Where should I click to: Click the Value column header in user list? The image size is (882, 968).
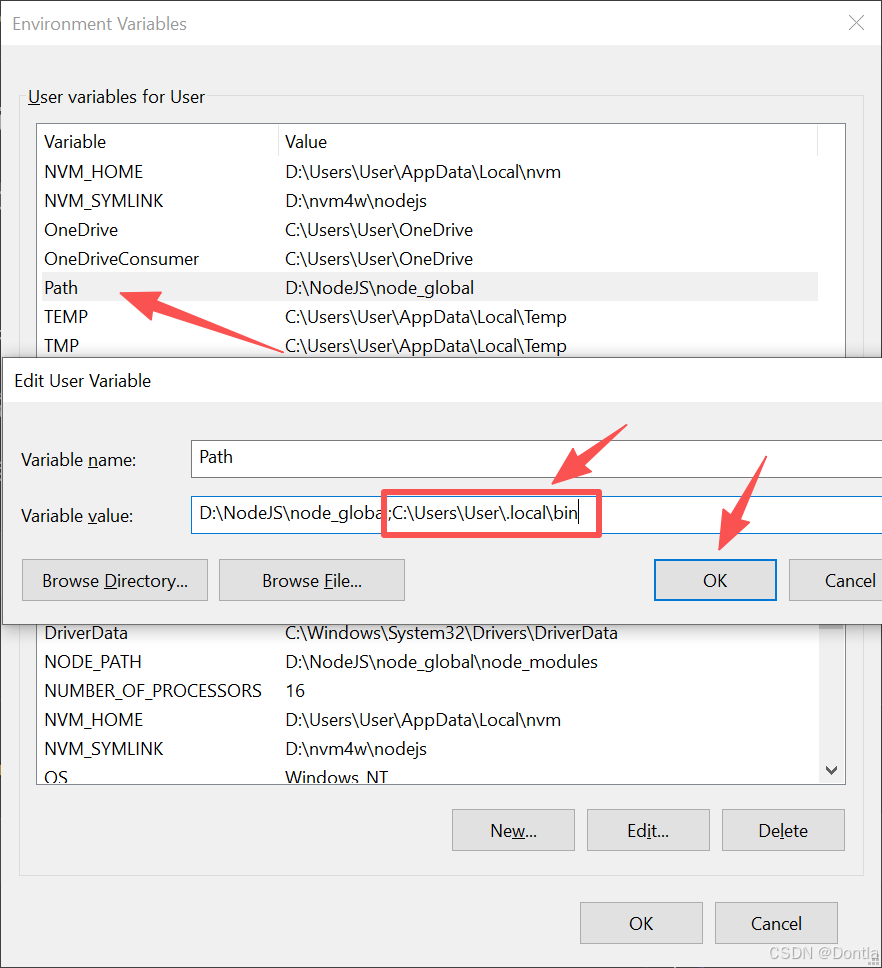[x=548, y=141]
